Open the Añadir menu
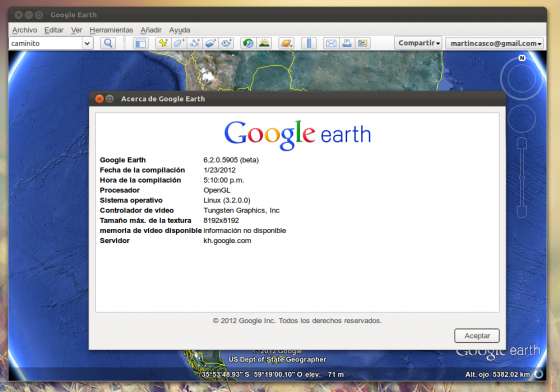The height and width of the screenshot is (392, 560). click(151, 30)
